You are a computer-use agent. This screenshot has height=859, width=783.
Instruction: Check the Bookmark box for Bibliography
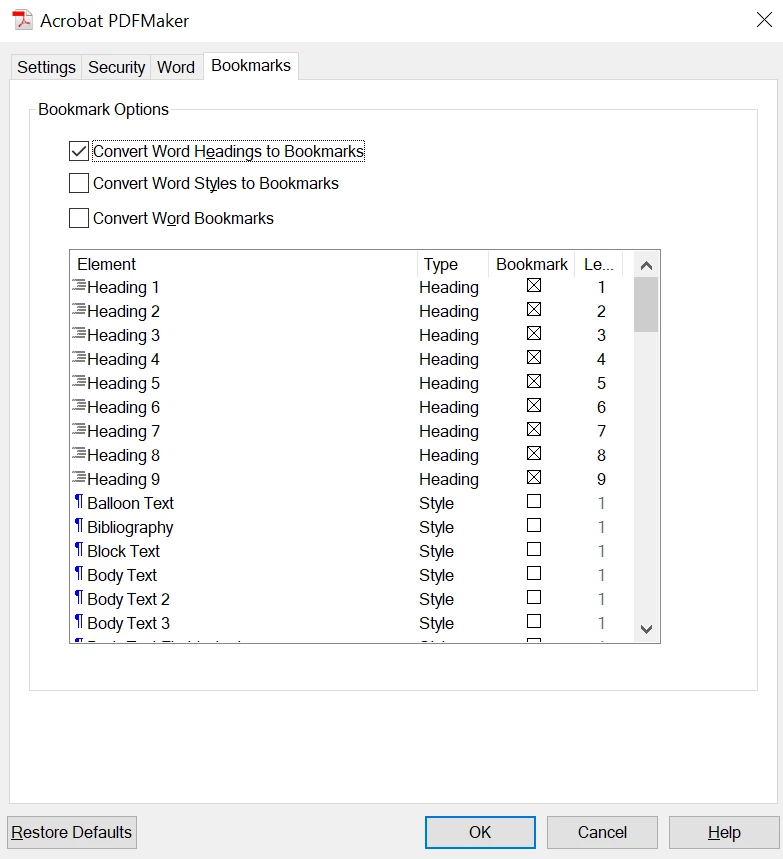click(534, 525)
